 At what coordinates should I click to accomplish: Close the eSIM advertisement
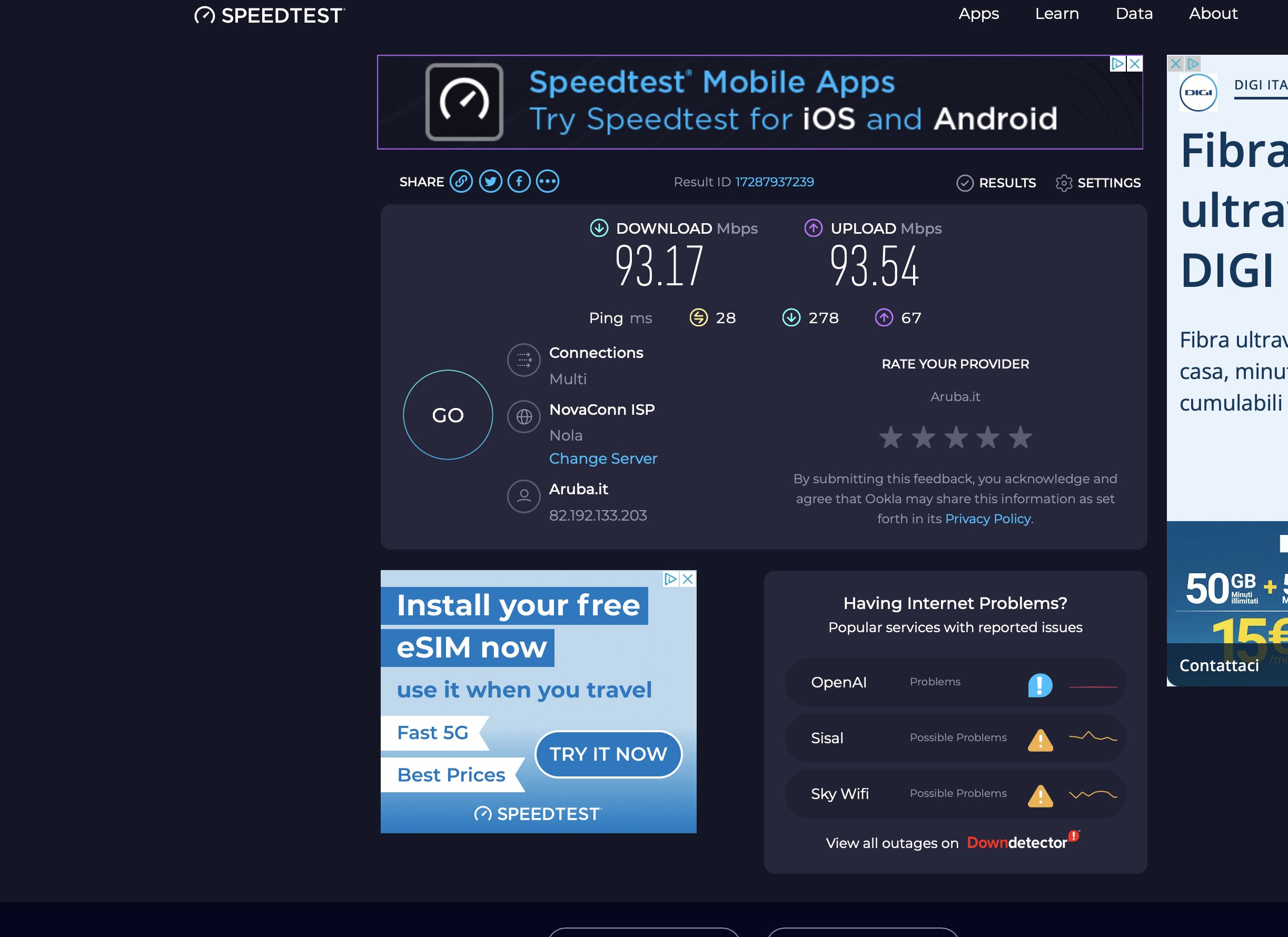pos(688,579)
